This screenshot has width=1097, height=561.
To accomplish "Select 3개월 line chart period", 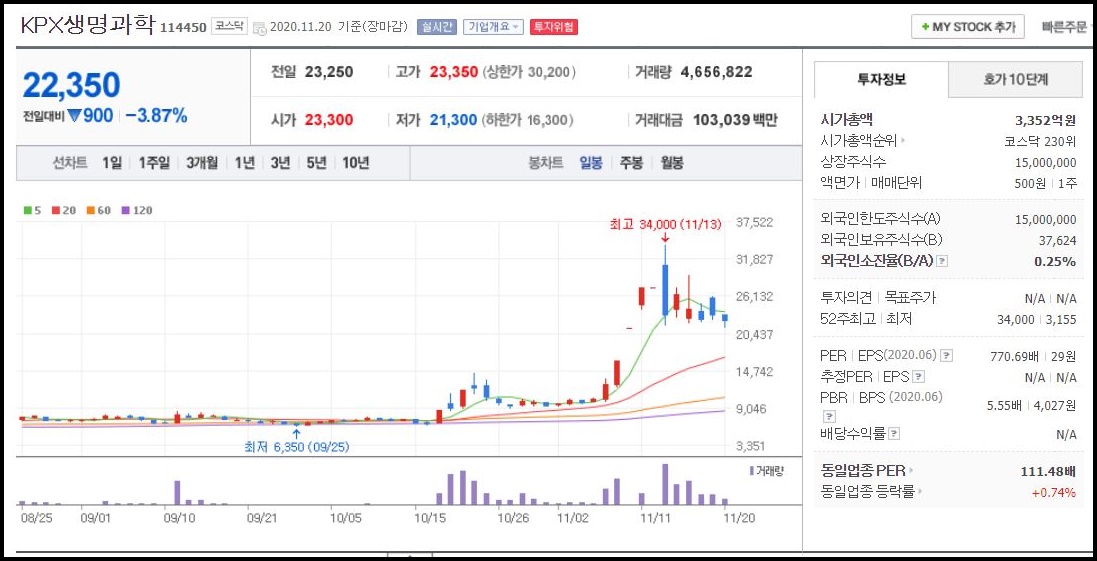I will [x=202, y=163].
